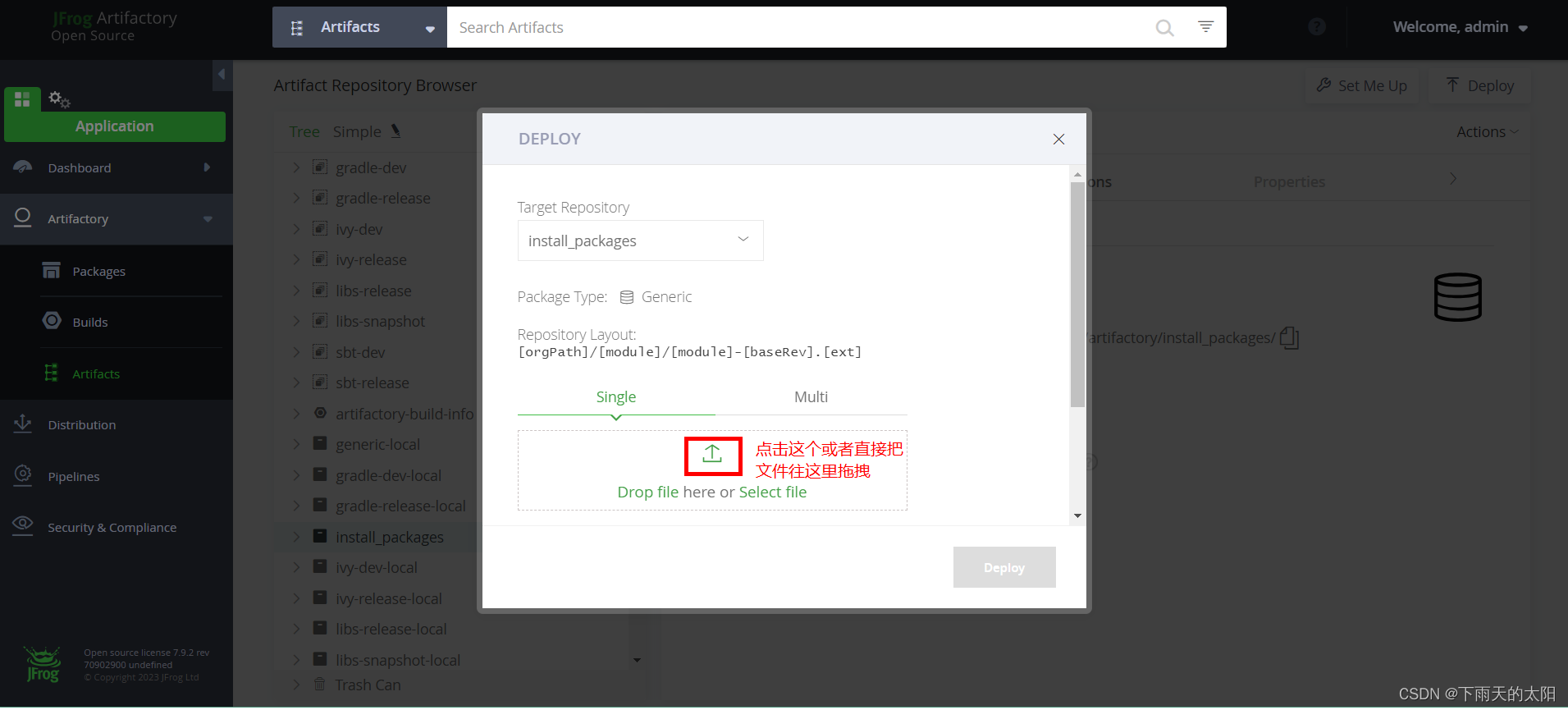Open Security & Compliance menu item
The image size is (1568, 710).
pyautogui.click(x=117, y=528)
